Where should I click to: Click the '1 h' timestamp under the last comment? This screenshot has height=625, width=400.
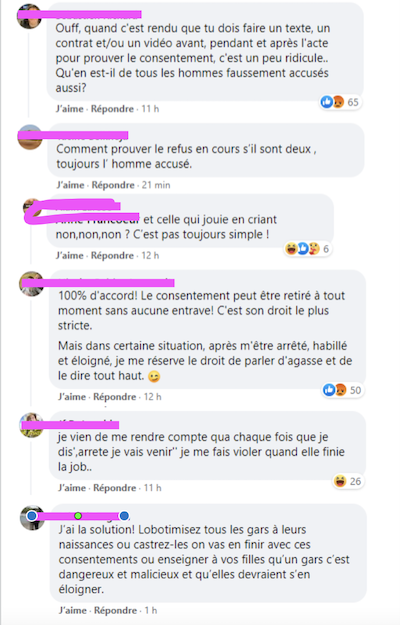151,610
